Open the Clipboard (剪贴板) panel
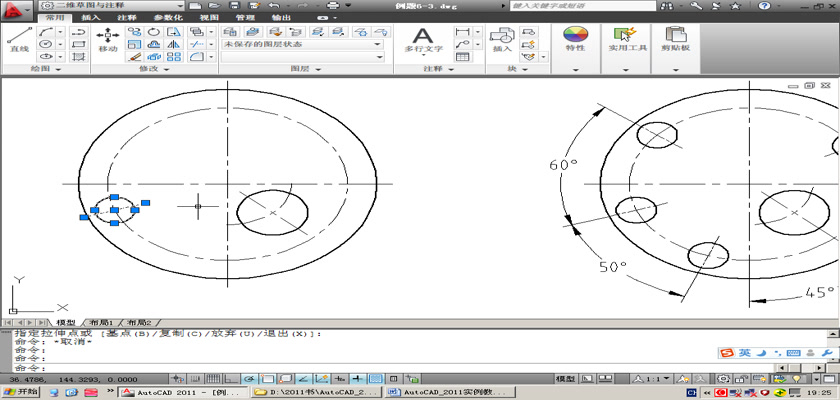 tap(678, 39)
